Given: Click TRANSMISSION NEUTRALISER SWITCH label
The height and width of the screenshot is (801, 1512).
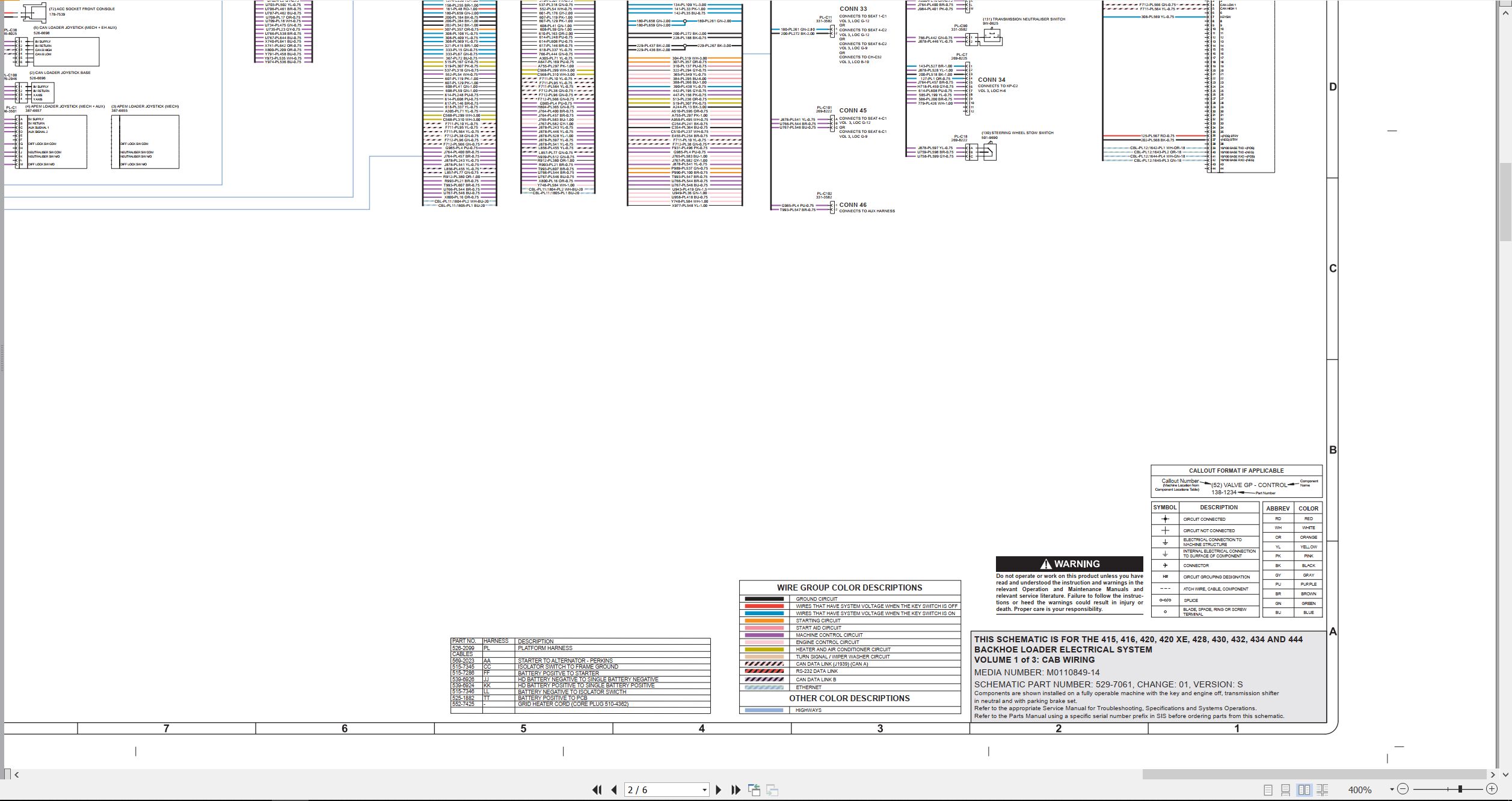Looking at the screenshot, I should pos(1024,19).
